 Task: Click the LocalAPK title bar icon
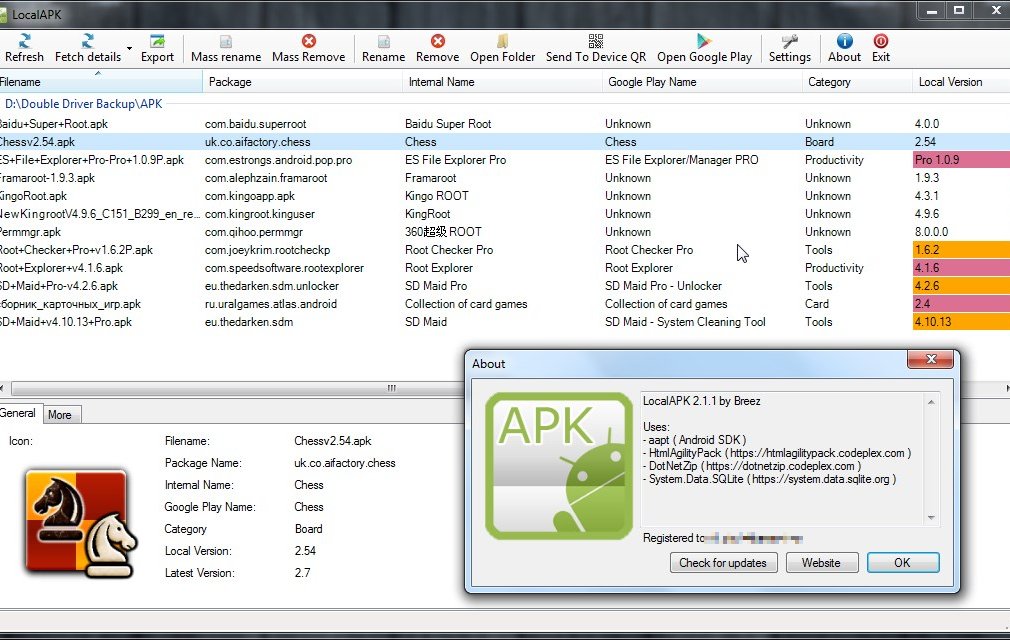tap(3, 14)
